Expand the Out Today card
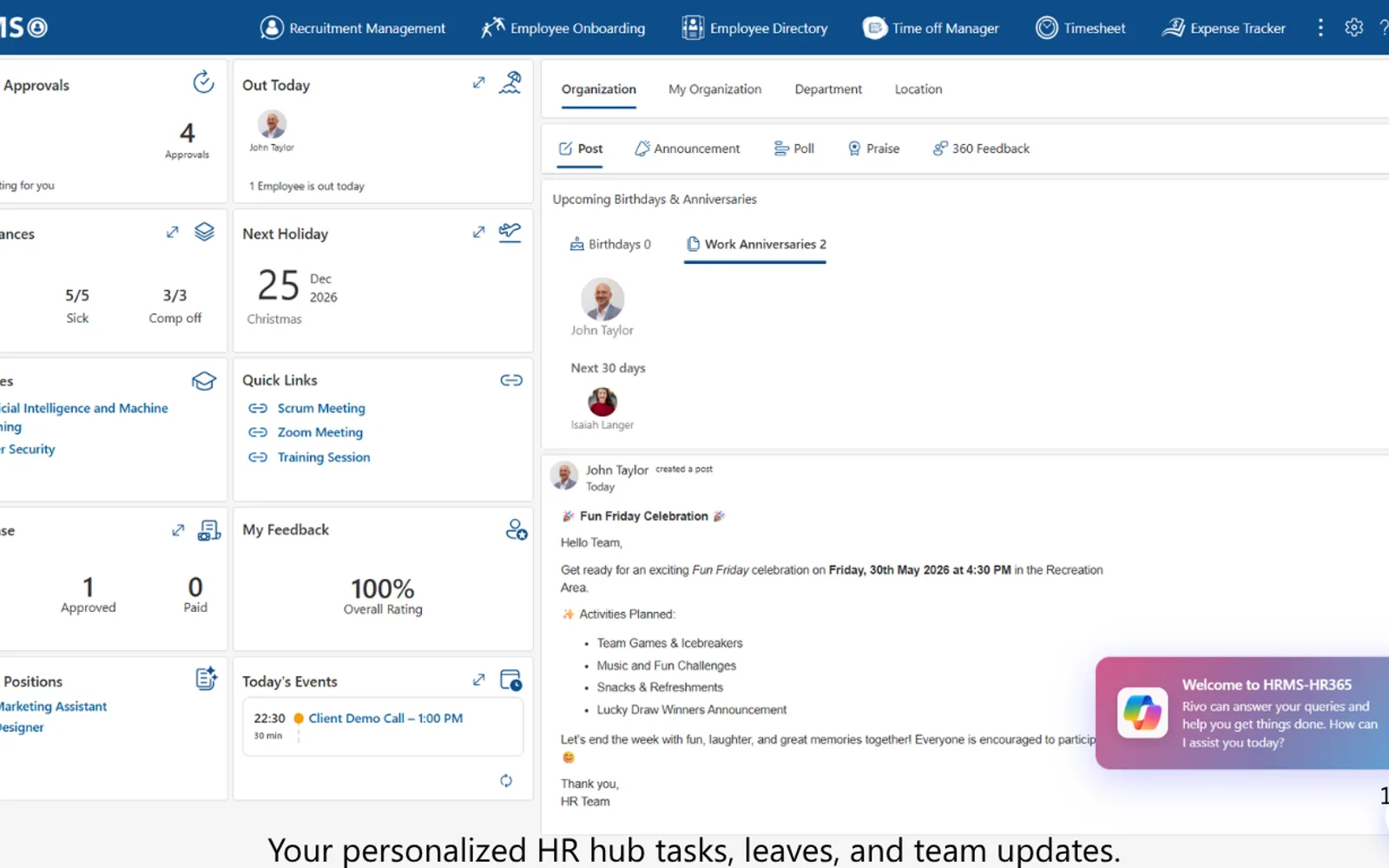The image size is (1389, 868). (478, 82)
